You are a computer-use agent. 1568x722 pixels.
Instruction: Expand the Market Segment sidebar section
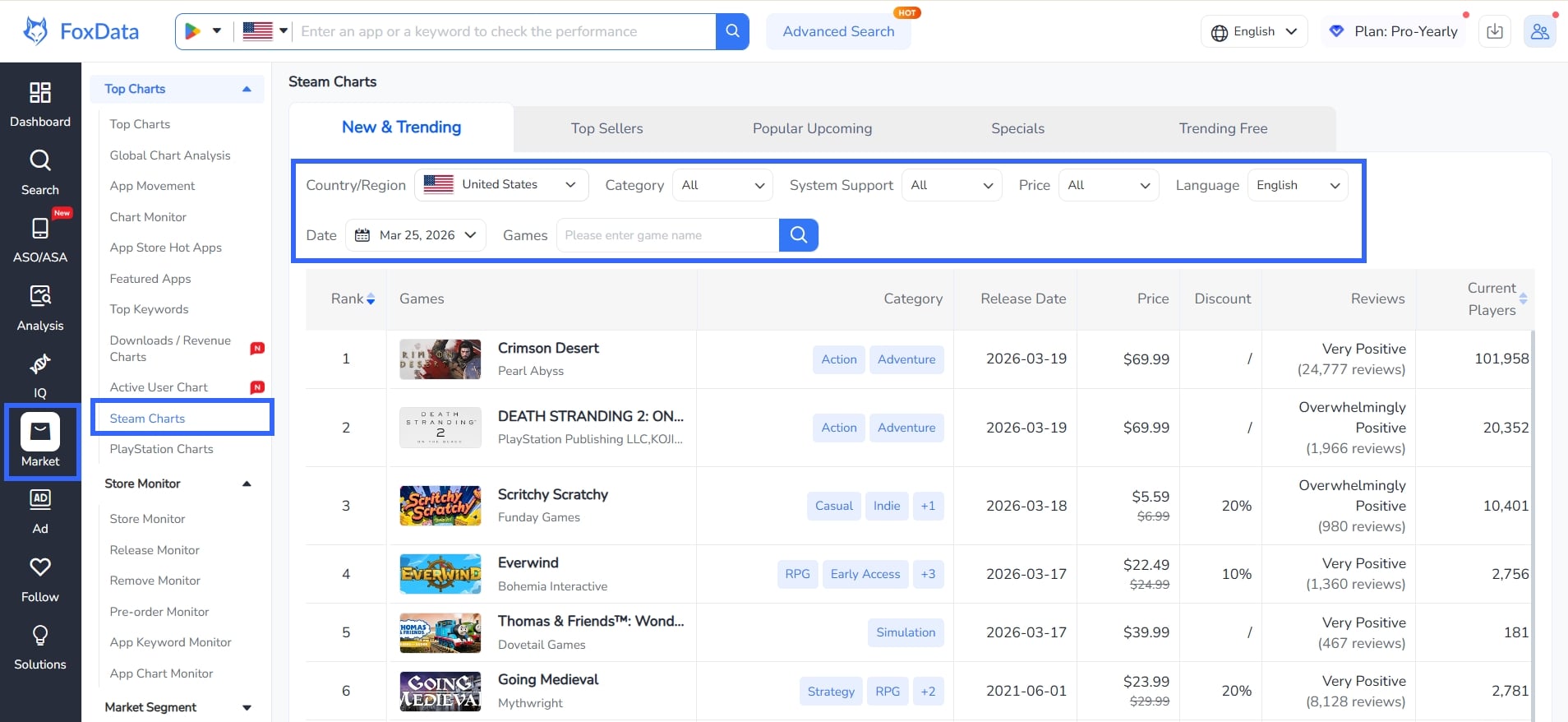point(247,707)
